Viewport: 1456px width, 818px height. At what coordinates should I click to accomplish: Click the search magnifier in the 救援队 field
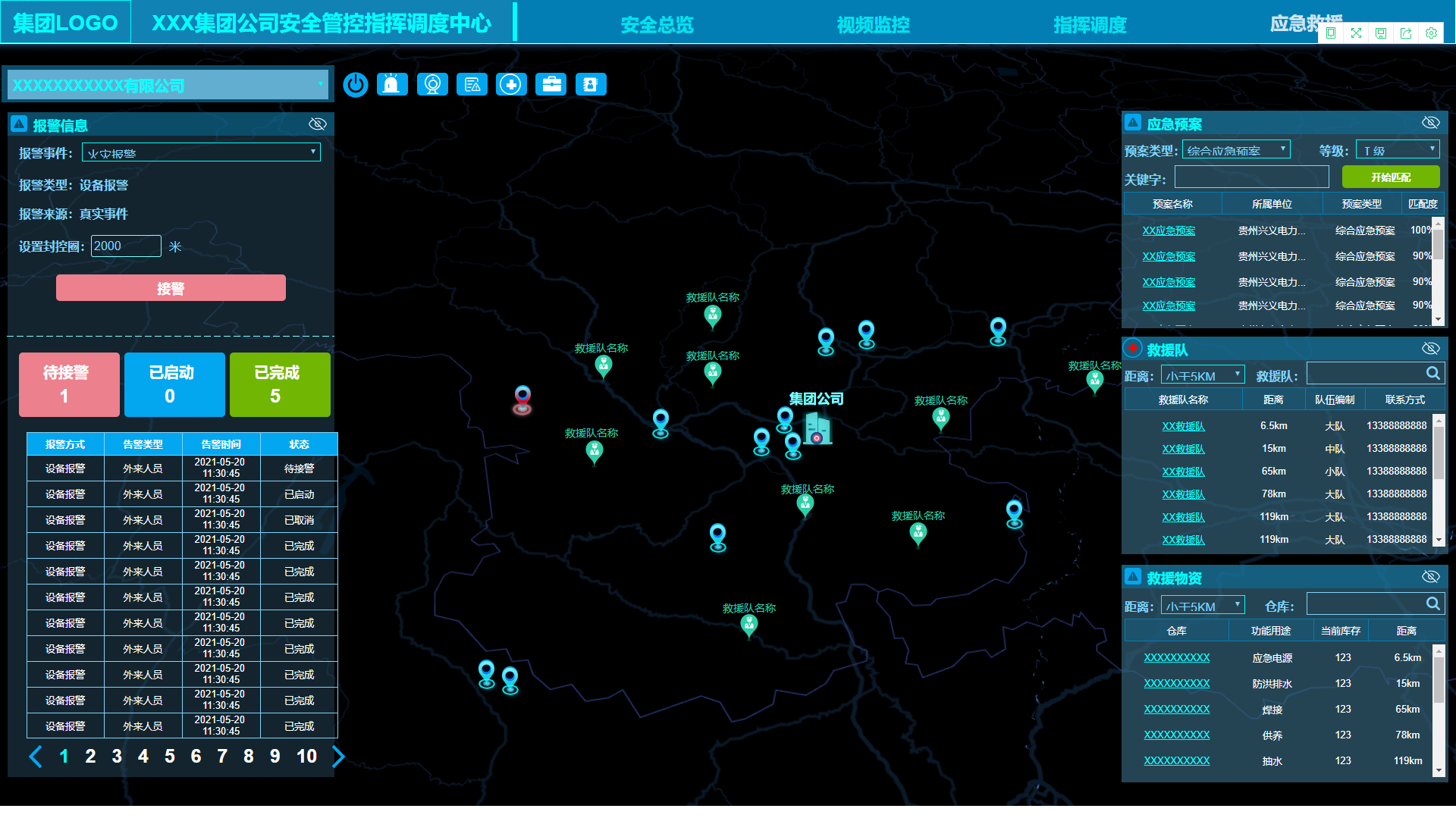[1432, 373]
